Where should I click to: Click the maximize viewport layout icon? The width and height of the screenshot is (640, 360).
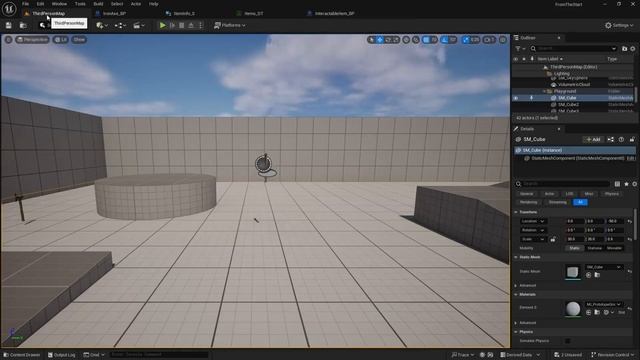coord(503,40)
